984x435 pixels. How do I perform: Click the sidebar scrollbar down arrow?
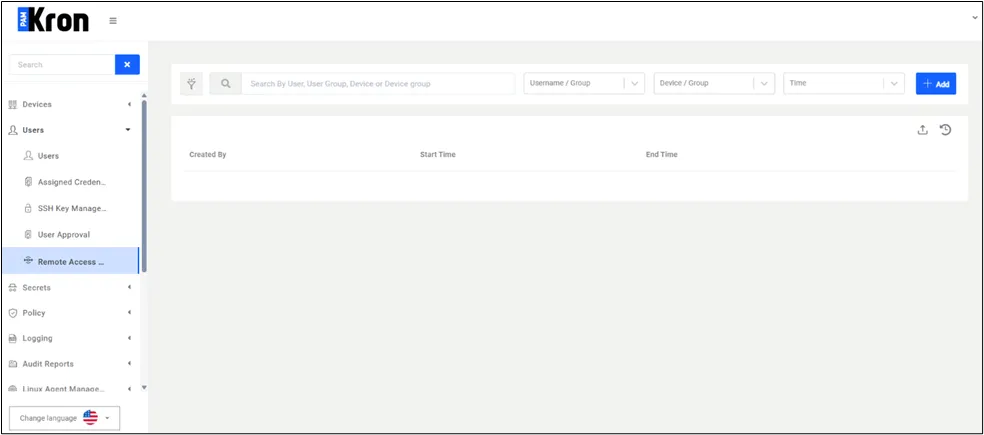[x=144, y=388]
